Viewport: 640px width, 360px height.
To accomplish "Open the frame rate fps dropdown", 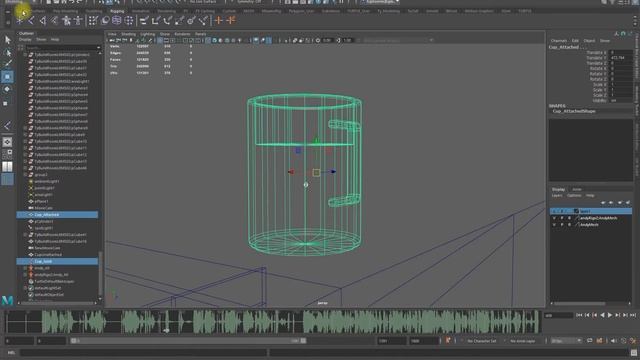I will click(566, 341).
